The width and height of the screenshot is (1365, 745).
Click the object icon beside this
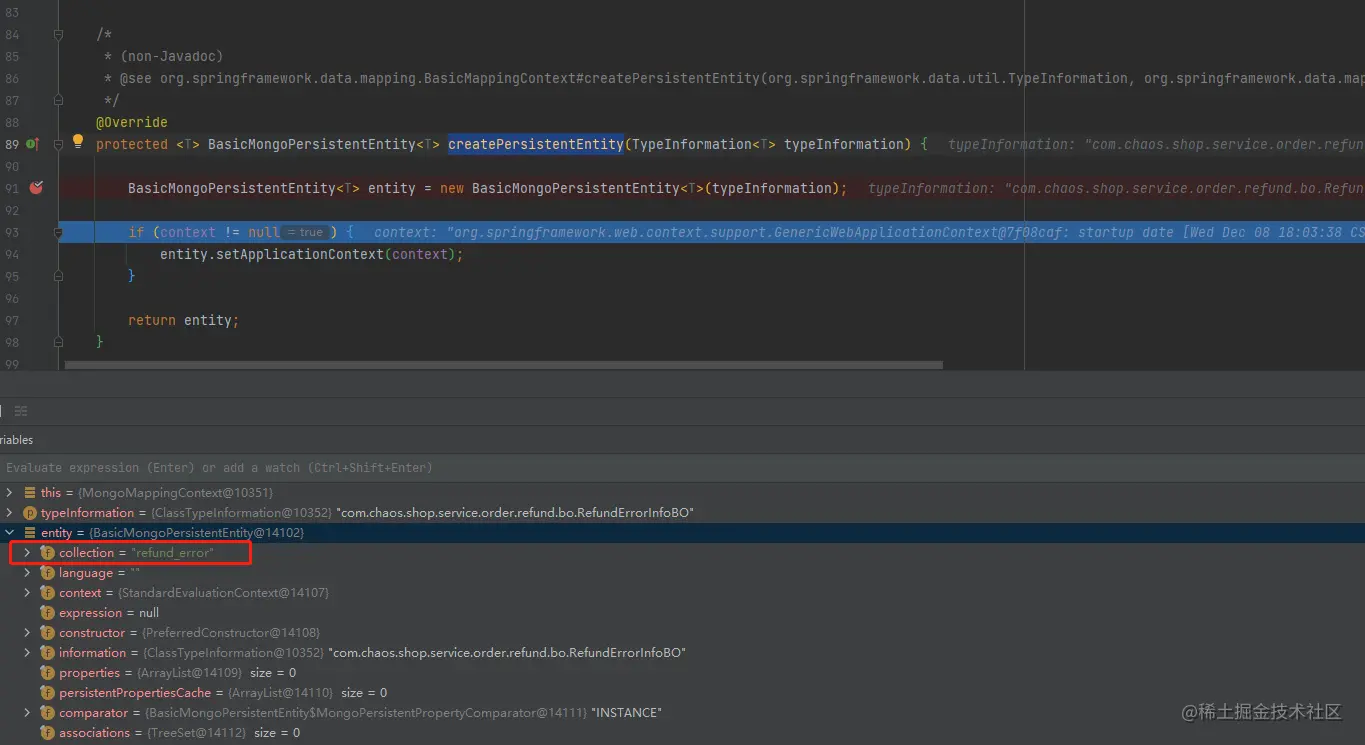click(29, 493)
